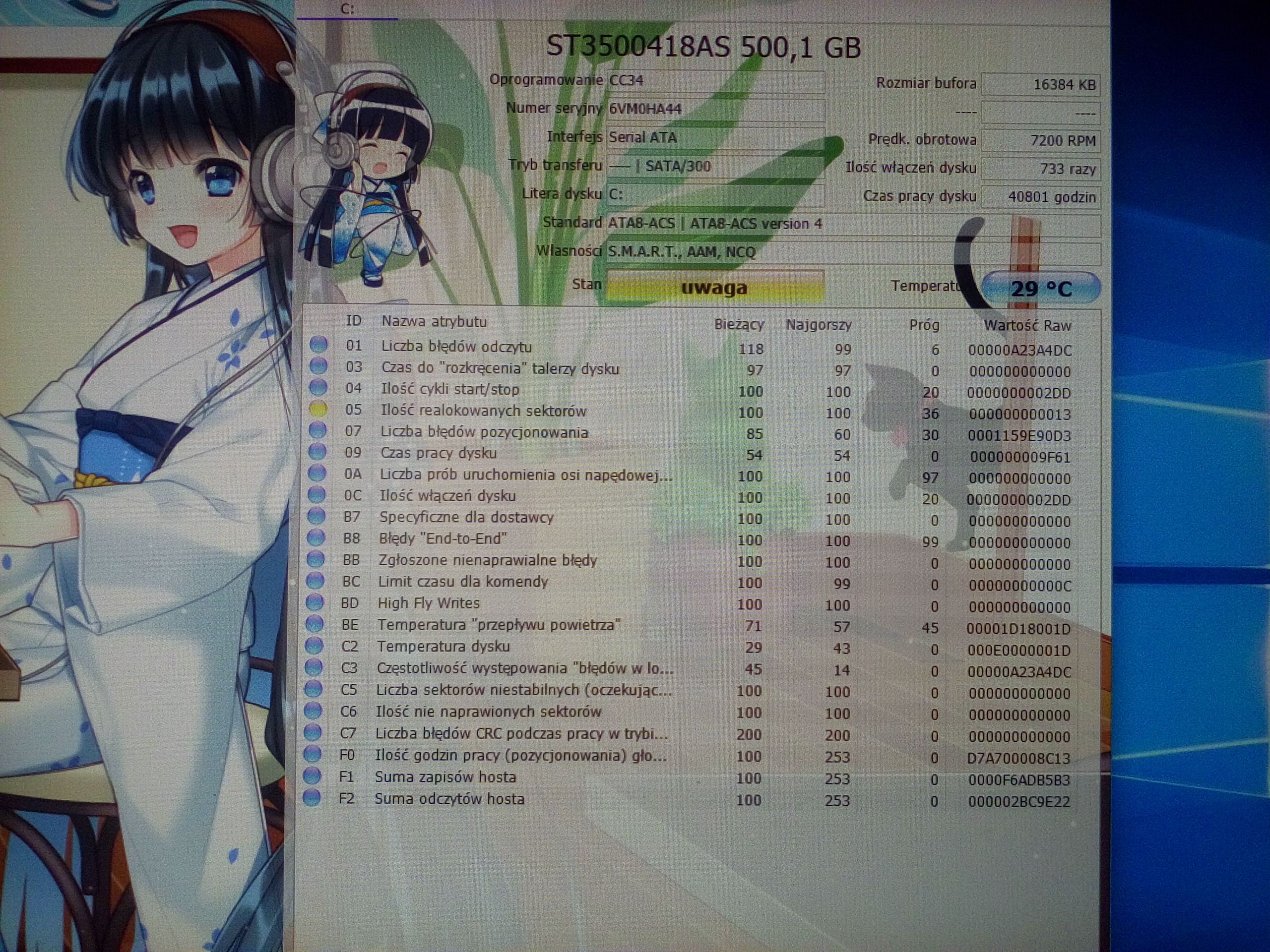Click the status orb for attribute C3
The width and height of the screenshot is (1270, 952).
(x=314, y=667)
